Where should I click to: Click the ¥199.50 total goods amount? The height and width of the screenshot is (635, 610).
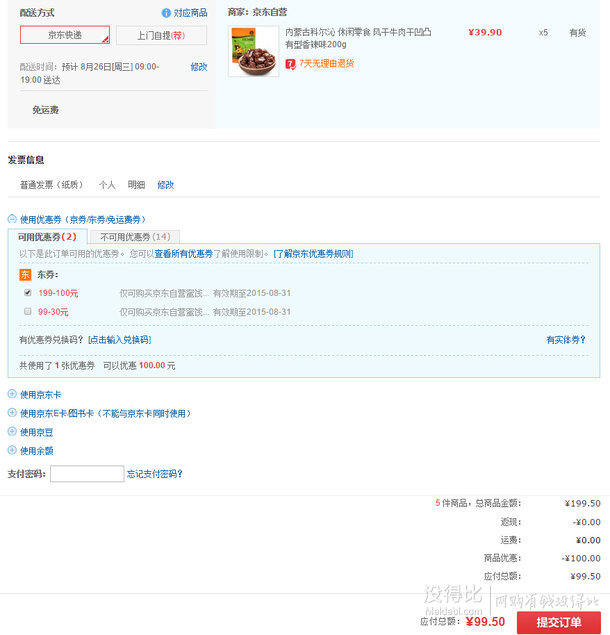point(583,503)
